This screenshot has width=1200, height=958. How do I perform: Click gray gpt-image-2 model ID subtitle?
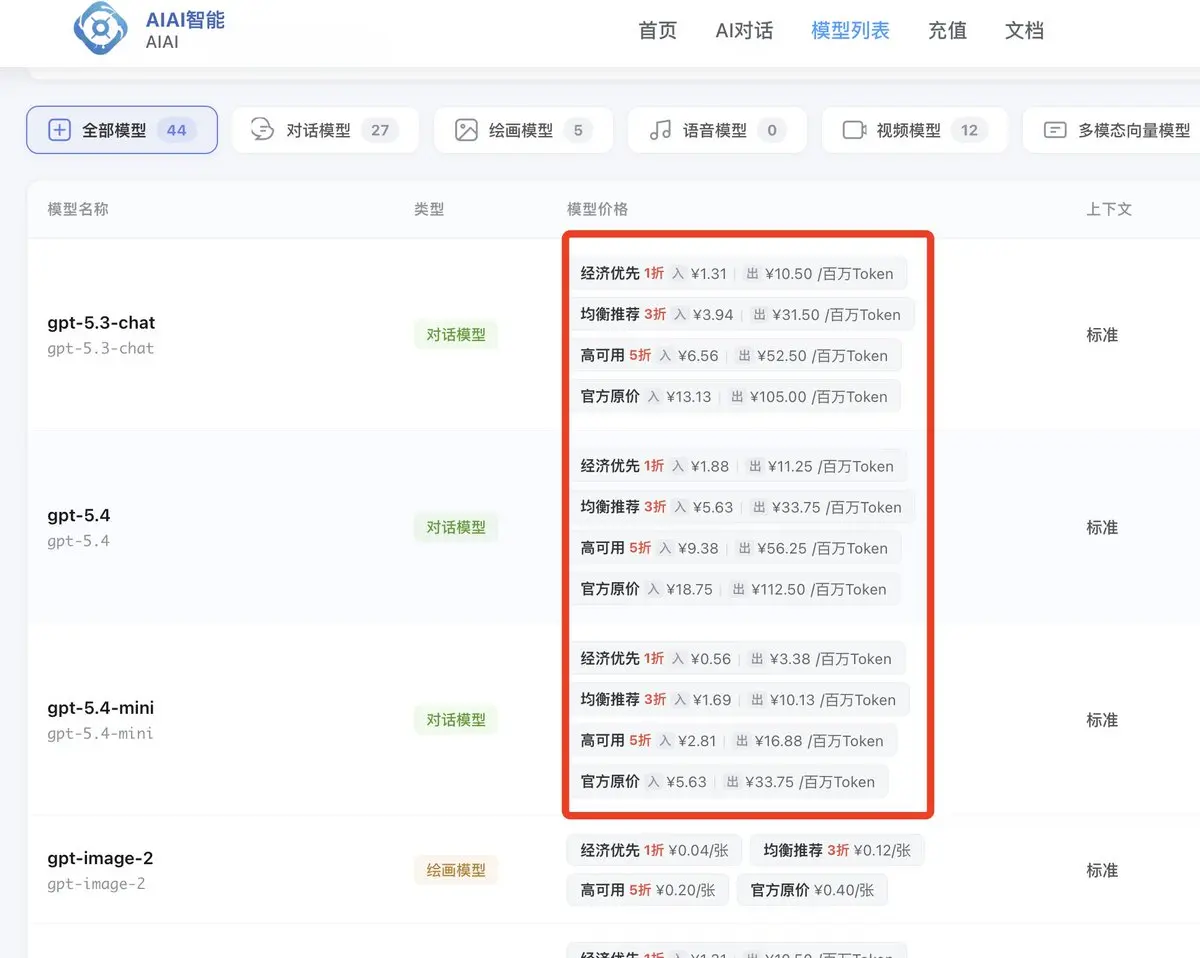tap(96, 884)
